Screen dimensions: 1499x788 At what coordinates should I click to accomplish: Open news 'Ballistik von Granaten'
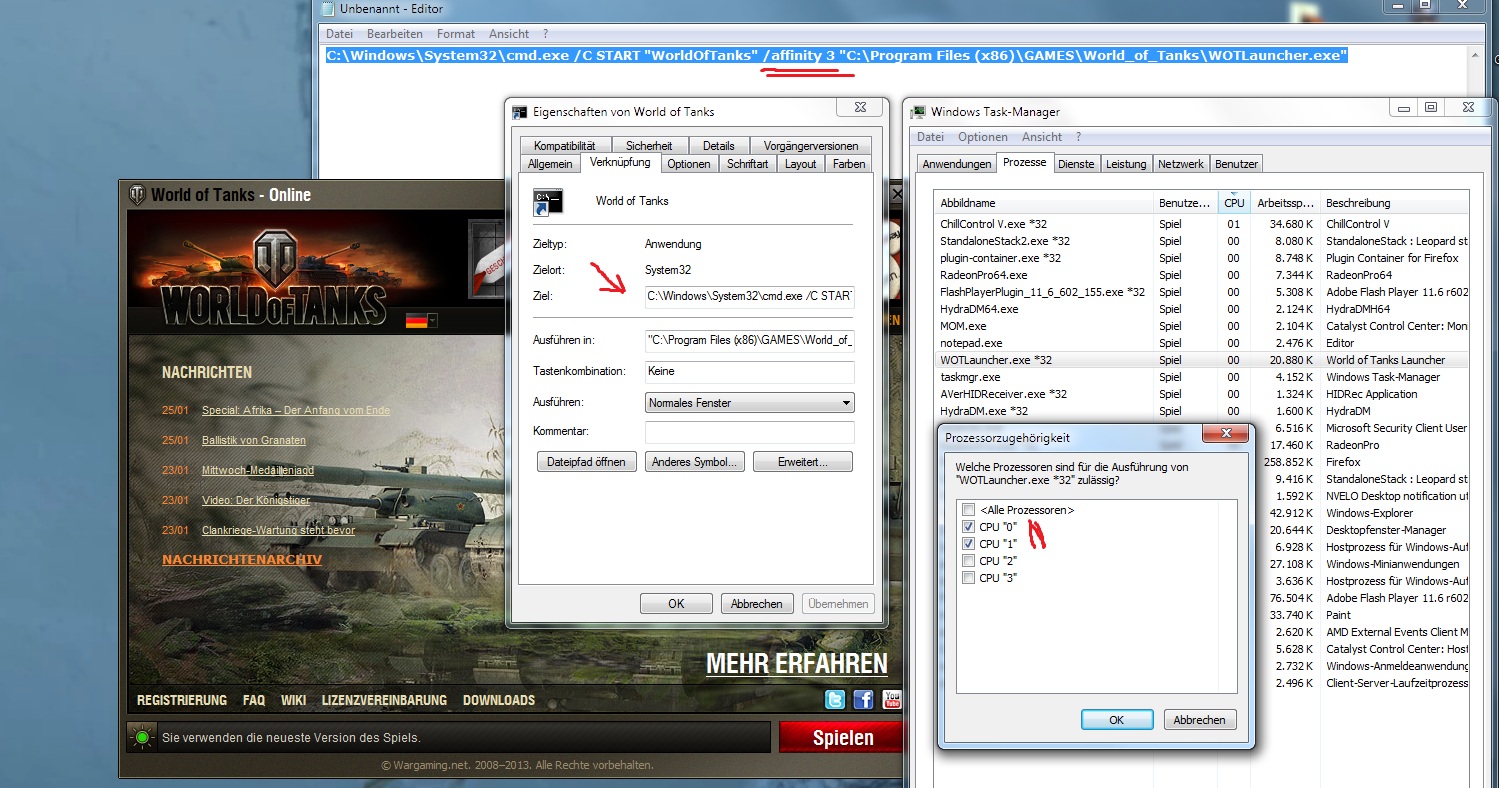[254, 440]
